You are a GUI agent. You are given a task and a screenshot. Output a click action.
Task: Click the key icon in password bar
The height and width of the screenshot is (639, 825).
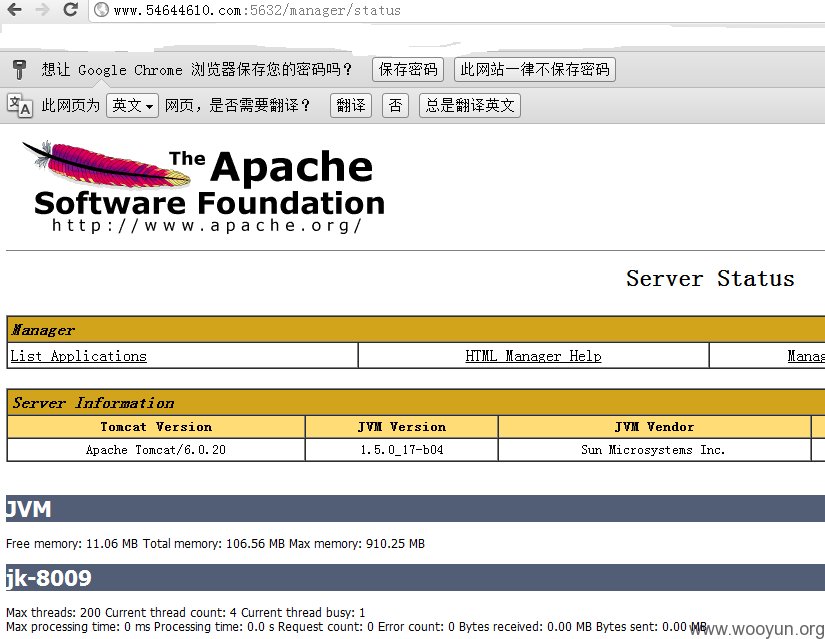[x=19, y=69]
